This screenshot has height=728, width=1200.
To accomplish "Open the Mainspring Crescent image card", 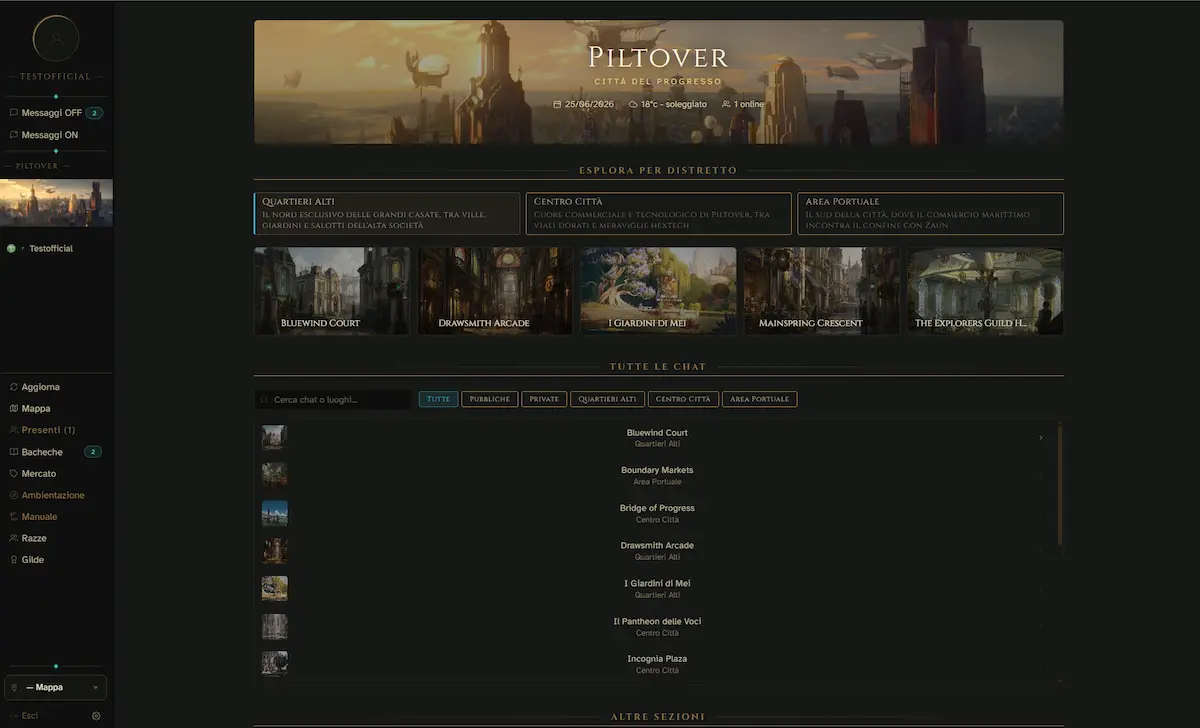I will click(822, 291).
